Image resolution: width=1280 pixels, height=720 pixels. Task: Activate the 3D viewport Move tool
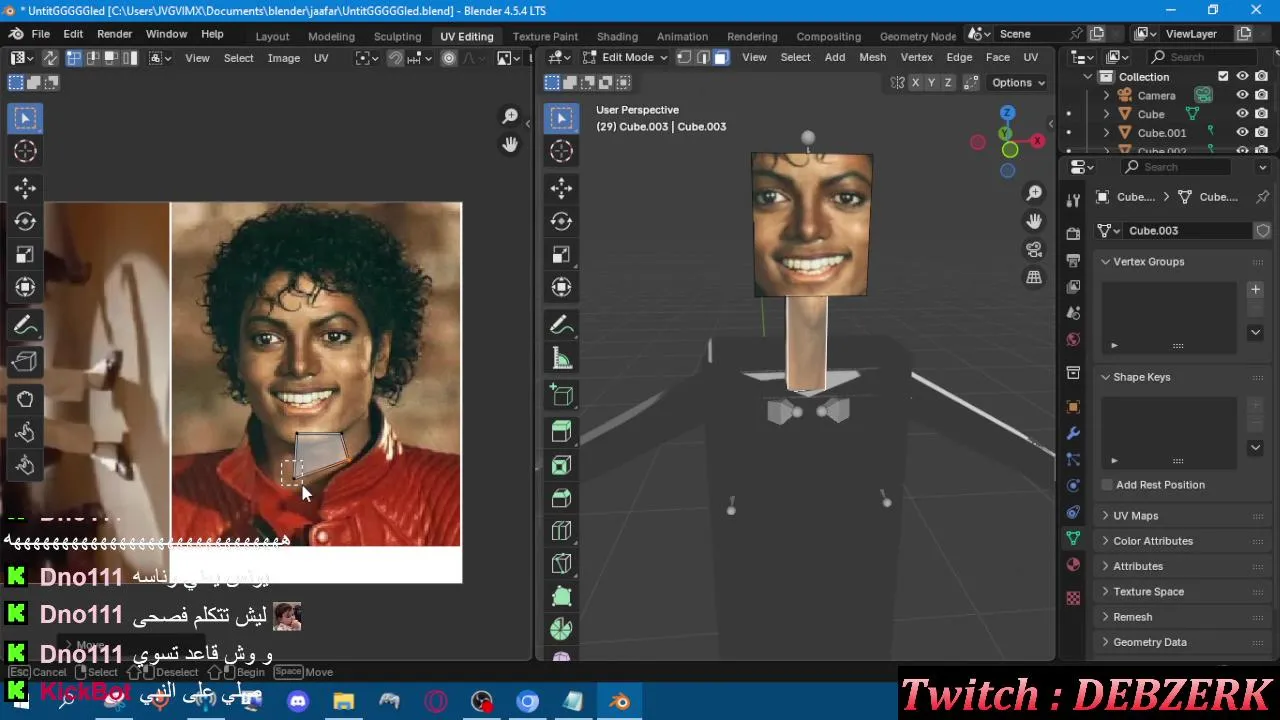coord(561,188)
